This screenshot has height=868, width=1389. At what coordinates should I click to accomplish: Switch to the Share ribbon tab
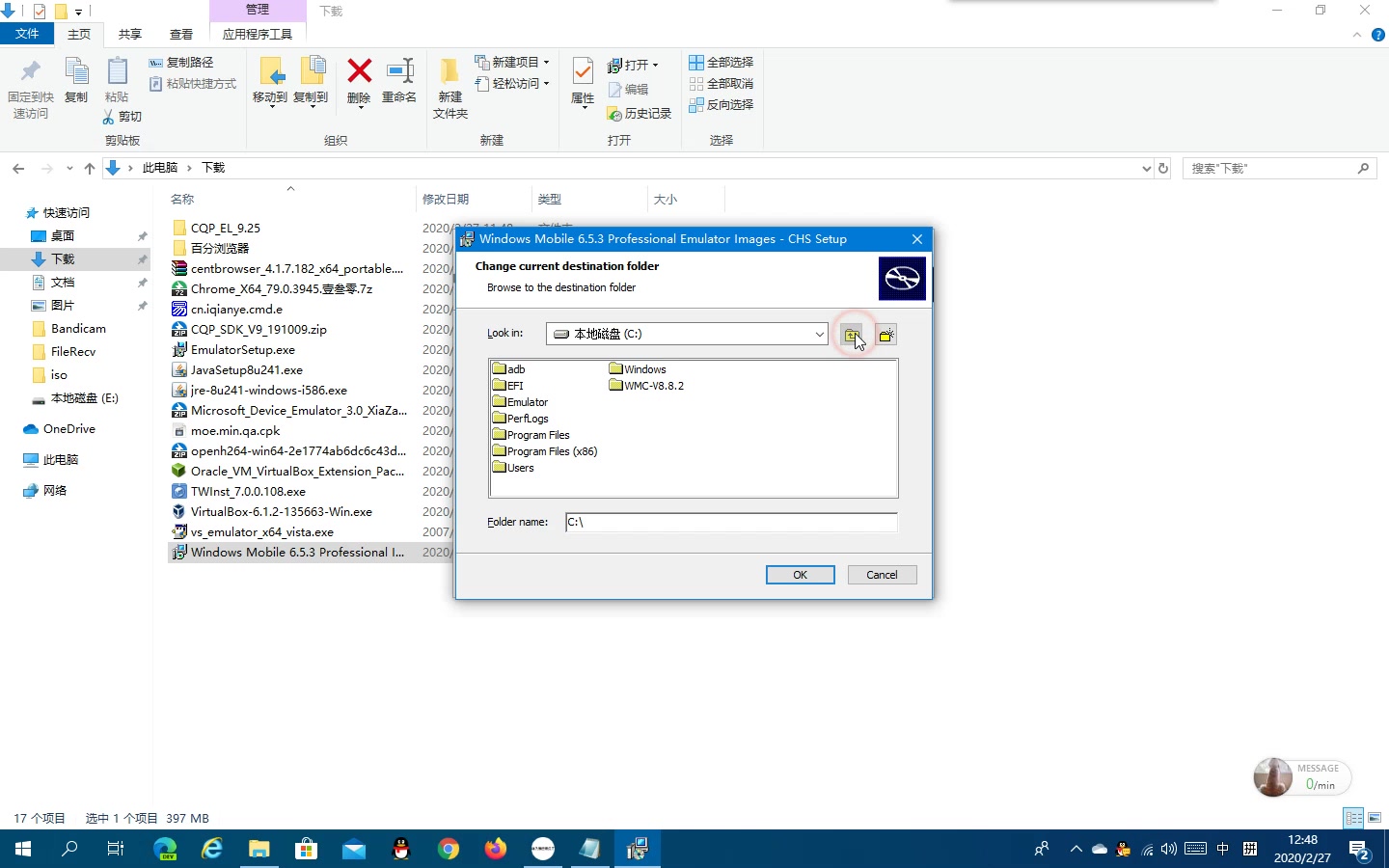(130, 34)
